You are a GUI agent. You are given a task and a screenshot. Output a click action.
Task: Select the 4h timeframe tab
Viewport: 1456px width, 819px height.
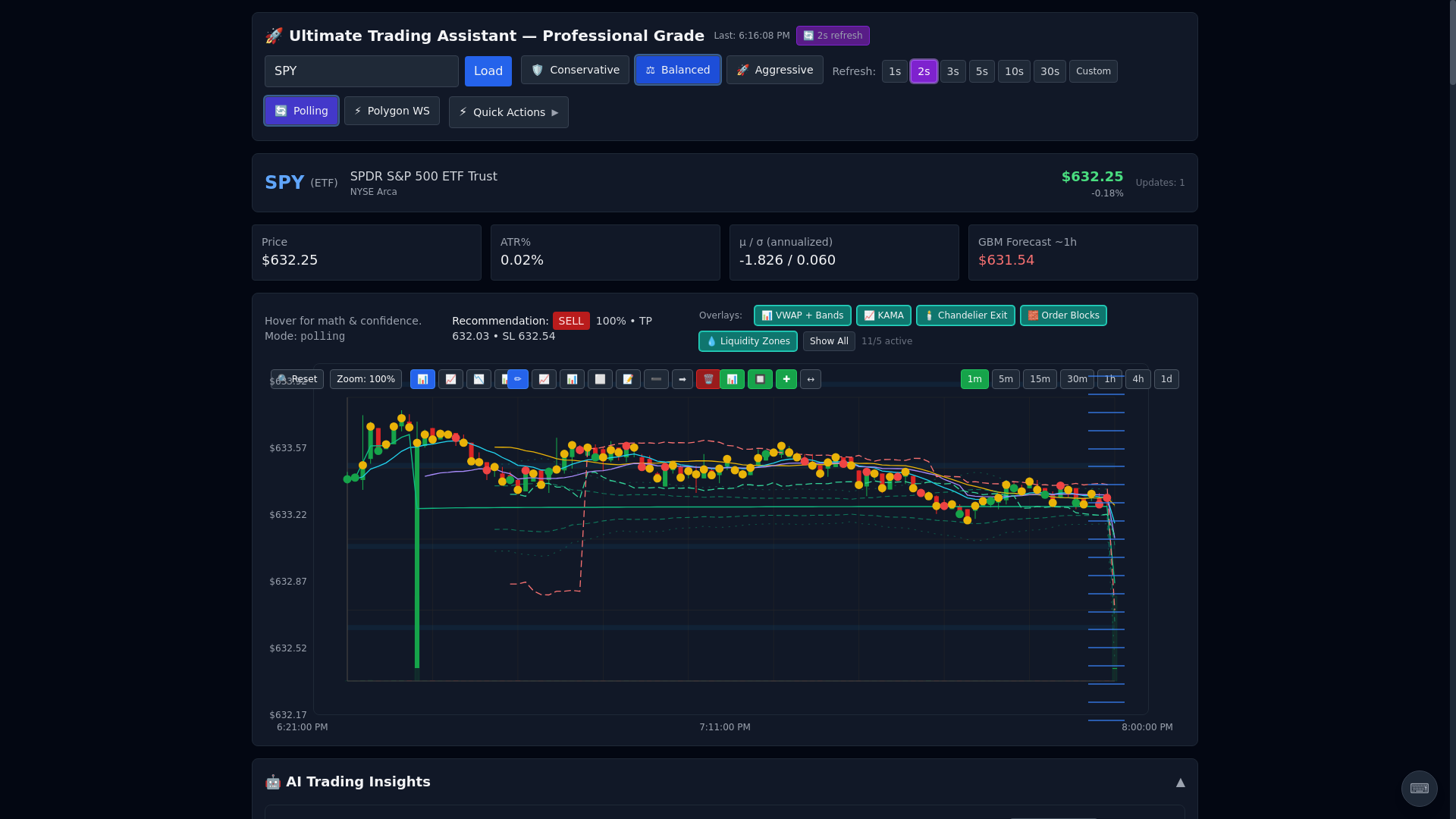(x=1138, y=379)
